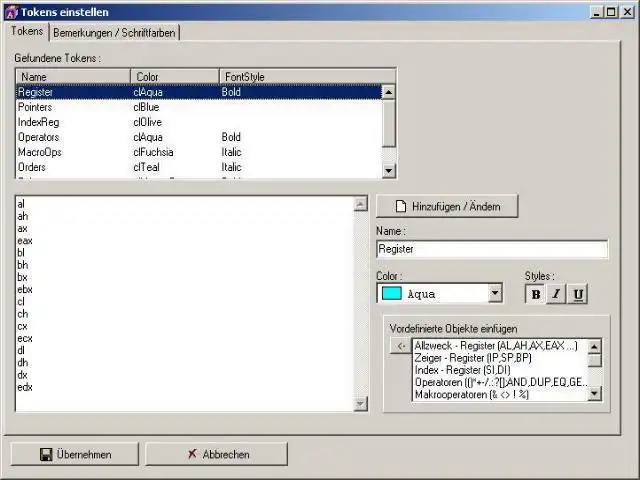640x480 pixels.
Task: Click scroll up arrow of register list
Action: 360,204
